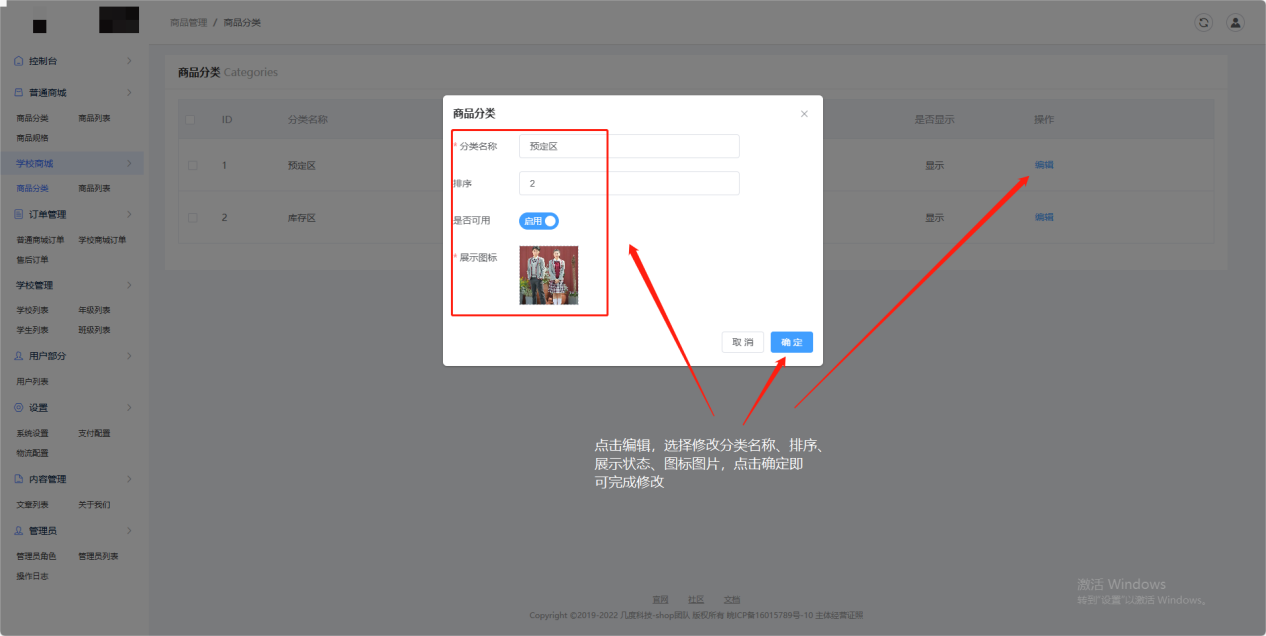Screen dimensions: 1266x636
Task: Open the 用户部分 user section icon
Action: [x=17, y=355]
